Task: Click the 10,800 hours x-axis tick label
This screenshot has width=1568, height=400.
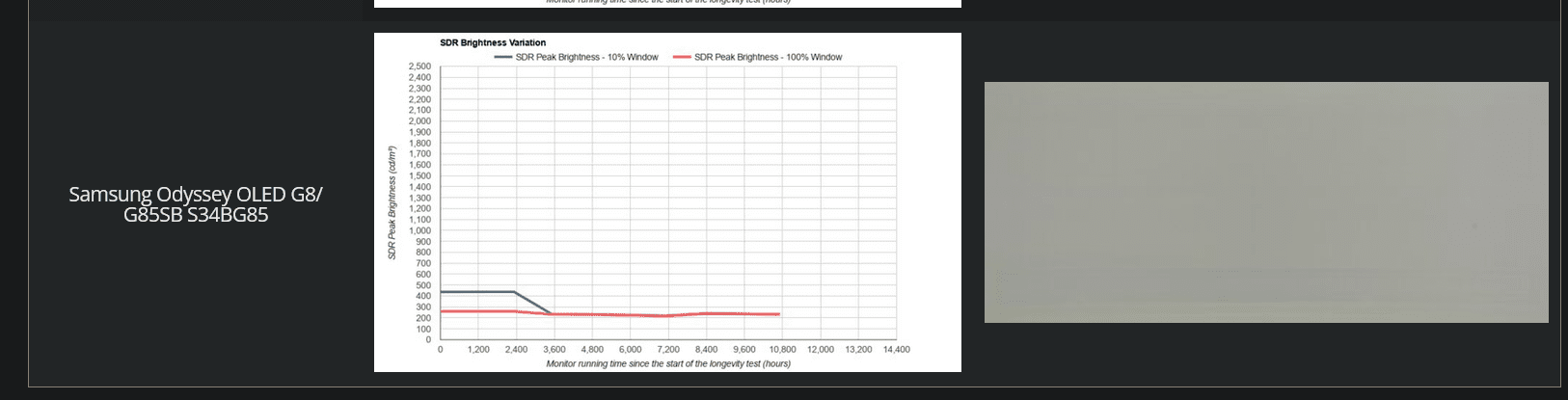Action: point(782,349)
